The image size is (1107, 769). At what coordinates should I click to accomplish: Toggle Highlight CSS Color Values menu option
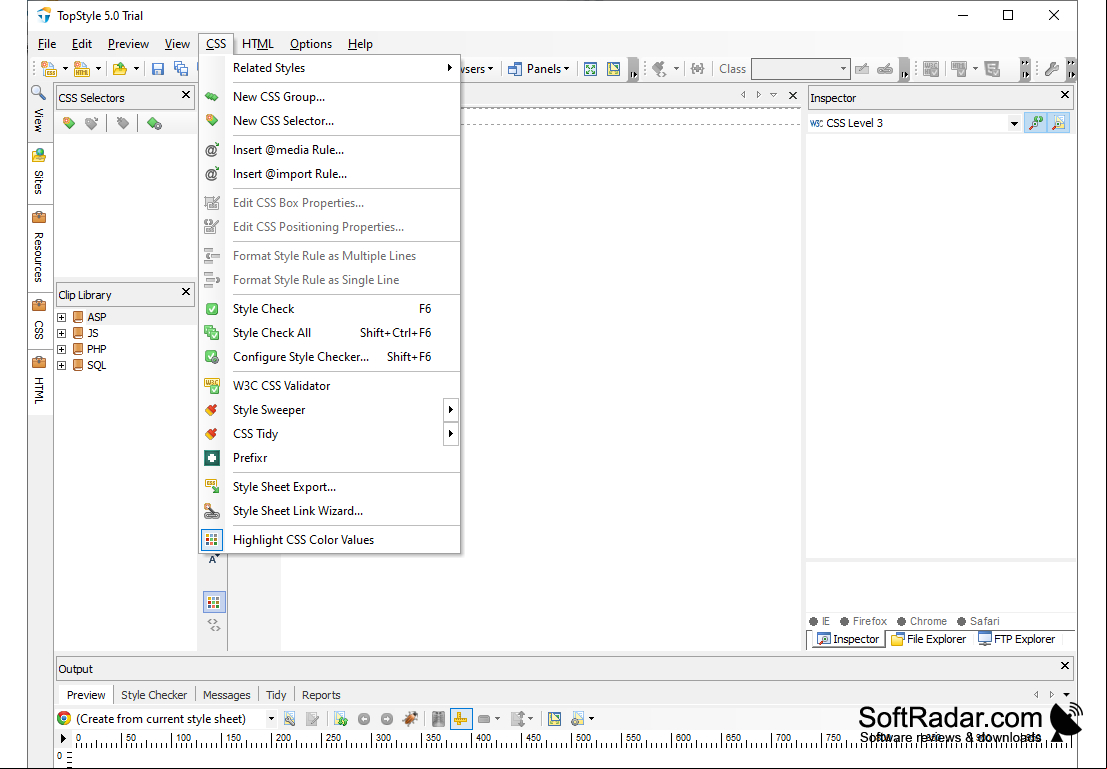[x=330, y=540]
